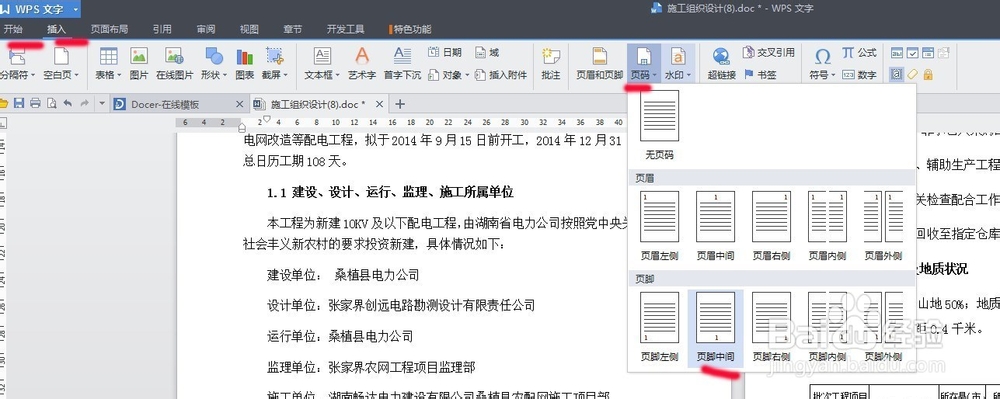The image size is (1000, 399).
Task: Click the eraser icon in form controls
Action: pos(913,75)
